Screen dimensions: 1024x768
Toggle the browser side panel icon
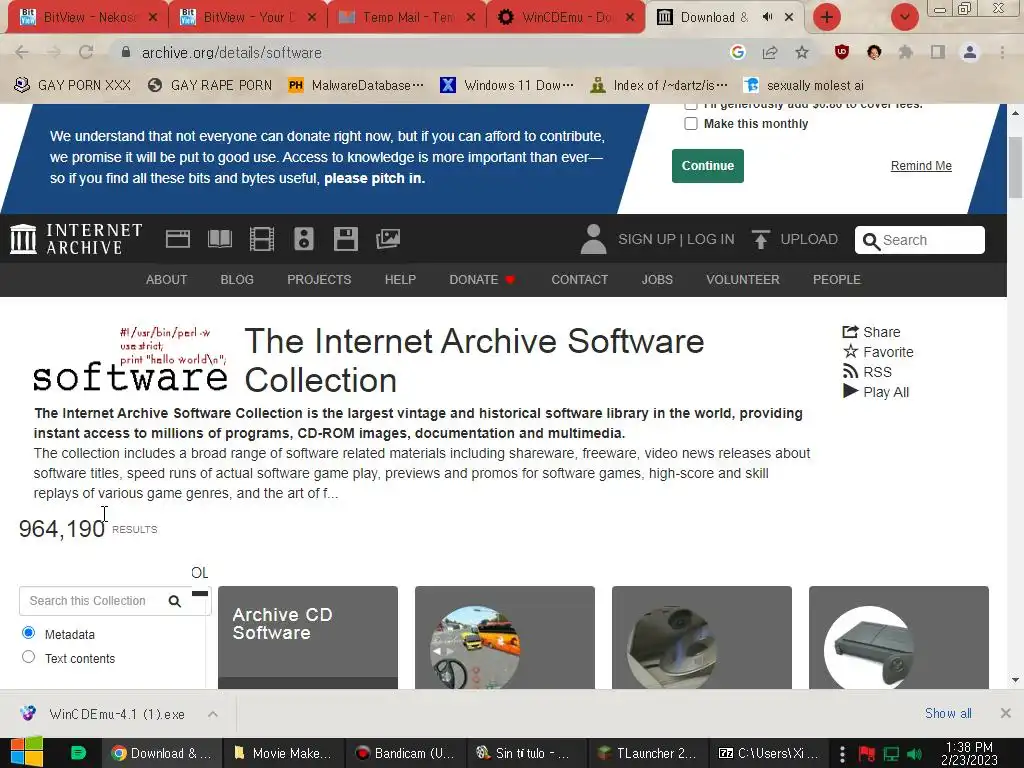938,52
